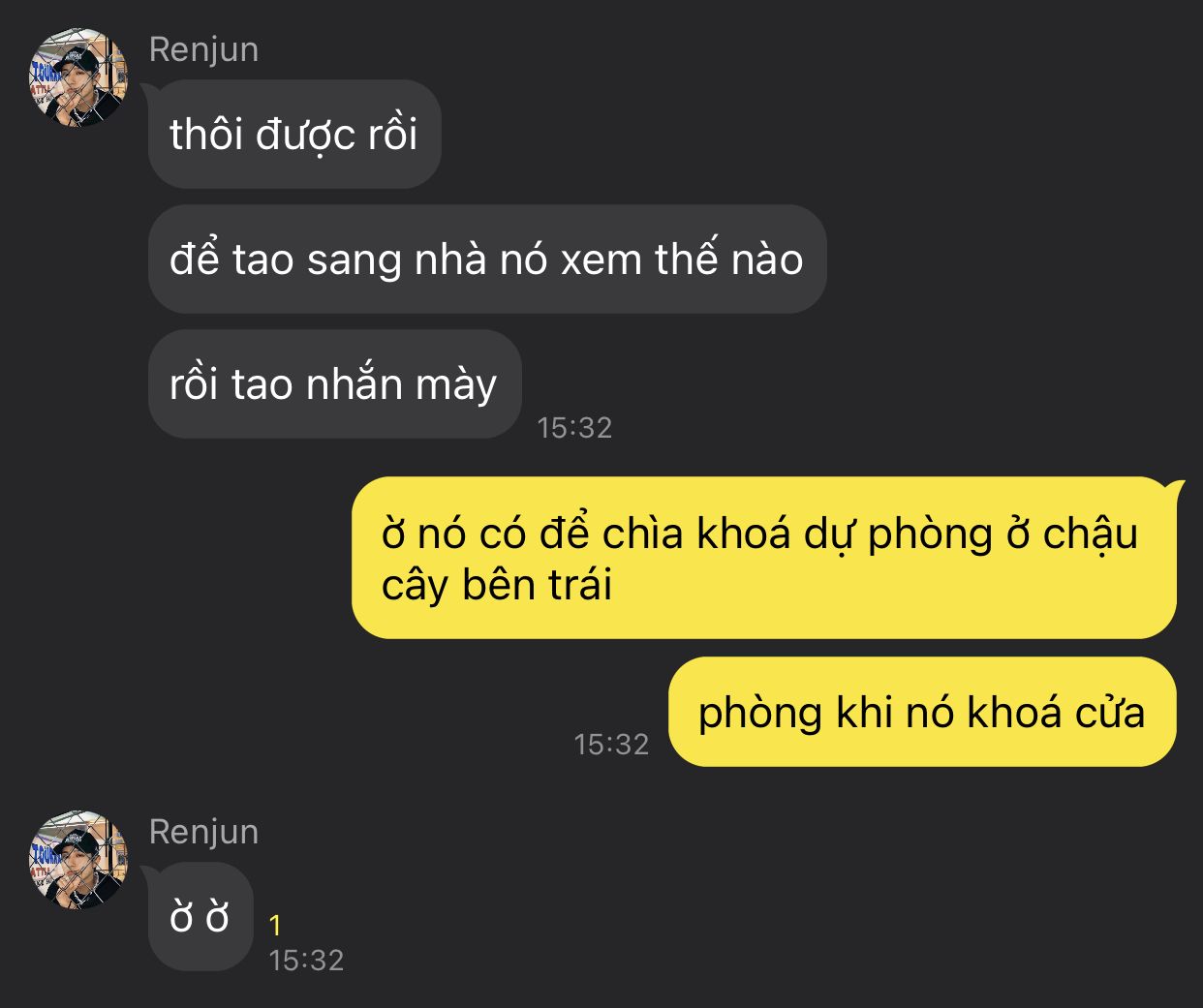Select the 'để tao sang nhà nó xem thế nào' message
1203x1008 pixels.
tap(487, 259)
